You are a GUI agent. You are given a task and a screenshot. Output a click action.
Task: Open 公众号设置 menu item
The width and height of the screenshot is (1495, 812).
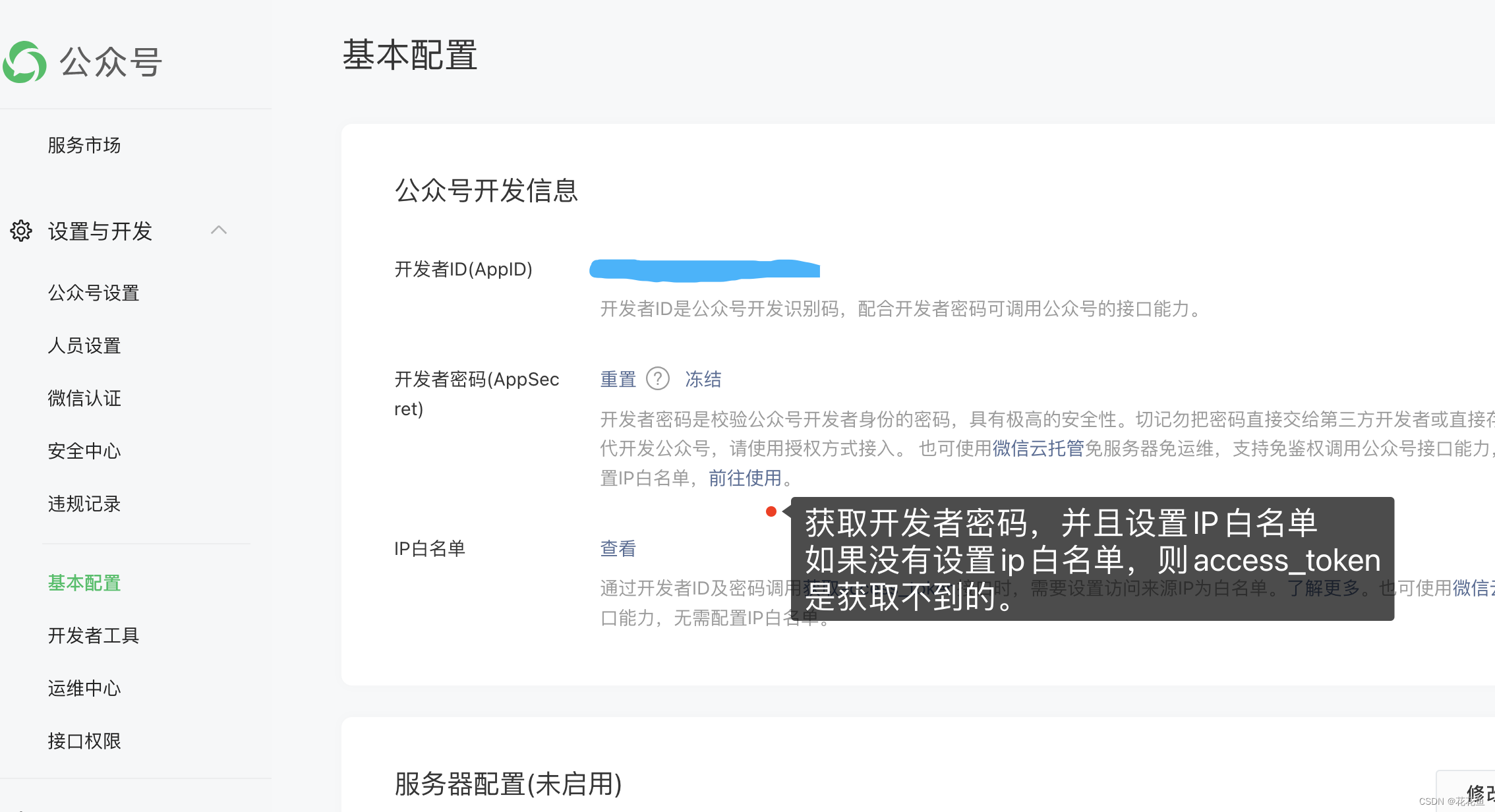tap(94, 293)
